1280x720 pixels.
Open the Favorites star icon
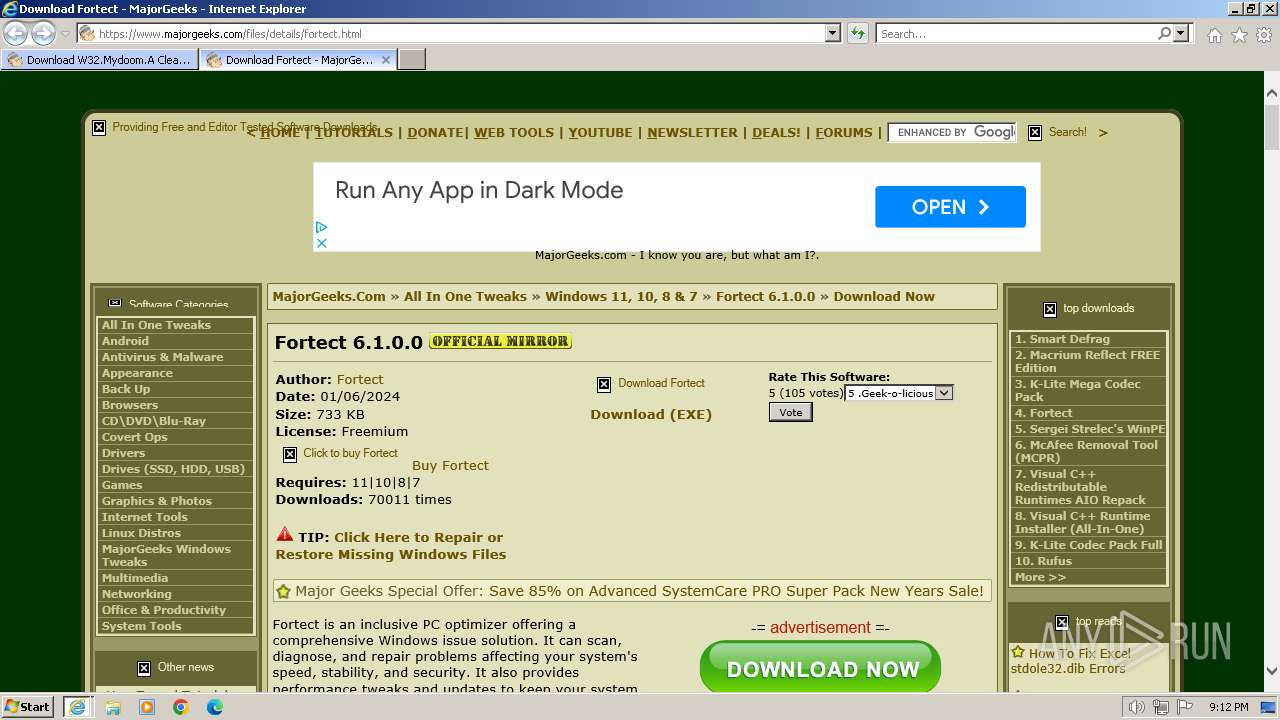click(1239, 35)
